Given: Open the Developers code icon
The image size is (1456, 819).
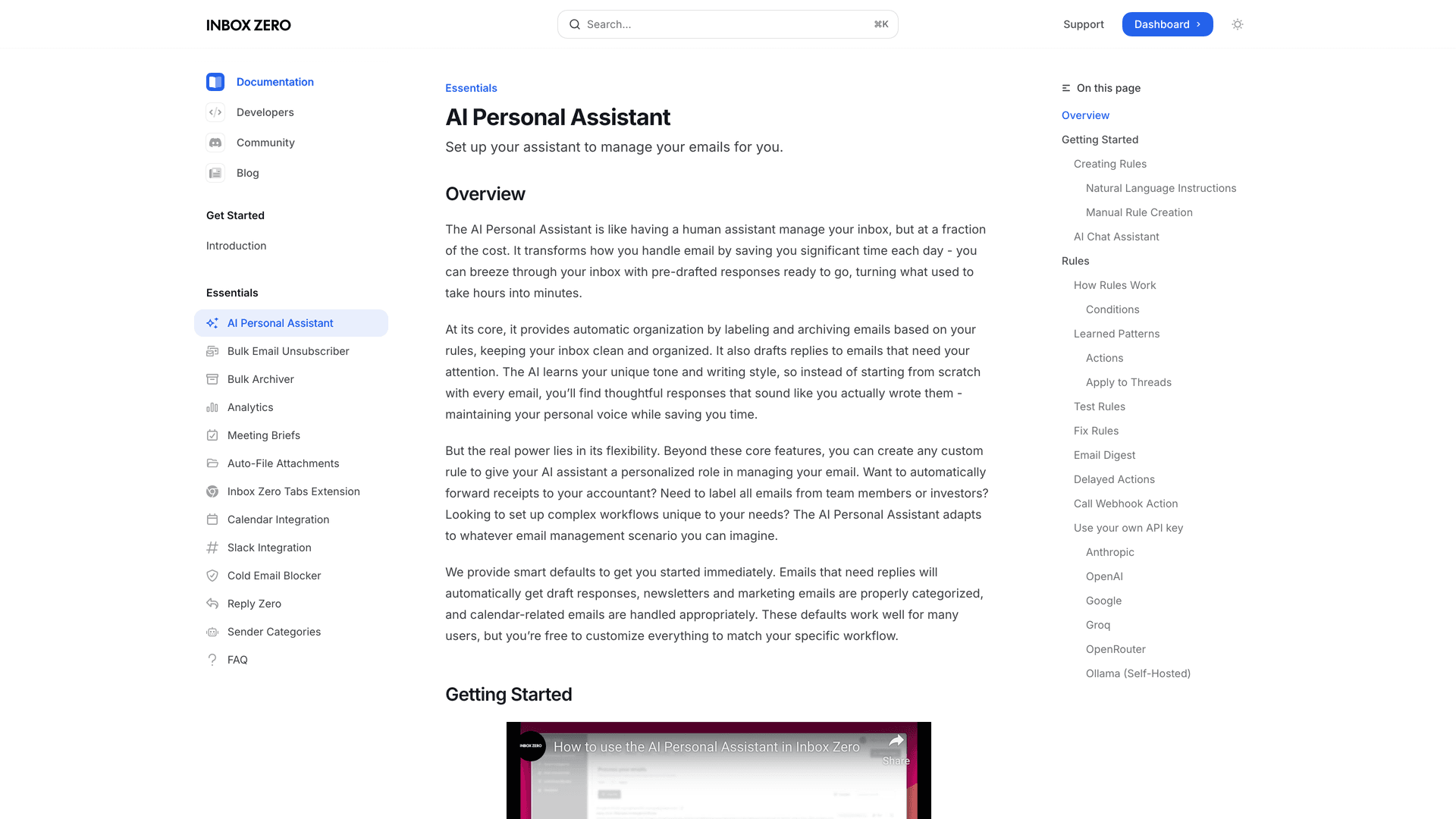Looking at the screenshot, I should pyautogui.click(x=215, y=112).
